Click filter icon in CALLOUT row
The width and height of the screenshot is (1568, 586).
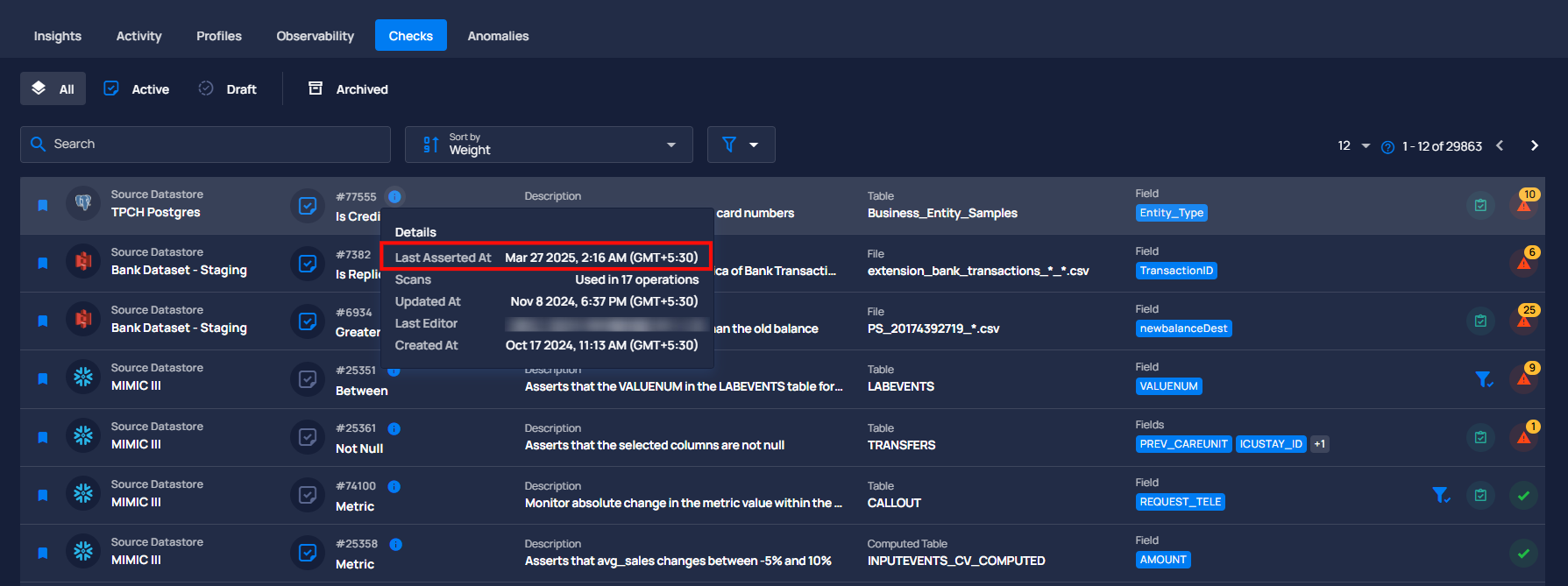[1441, 495]
